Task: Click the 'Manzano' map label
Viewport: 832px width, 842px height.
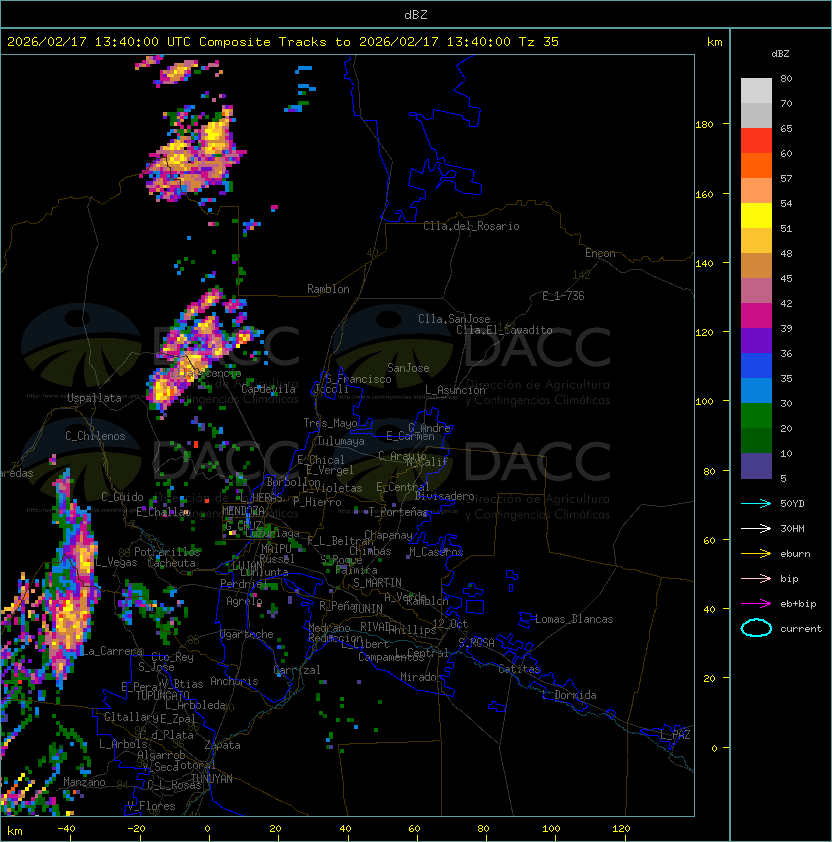Action: coord(84,782)
